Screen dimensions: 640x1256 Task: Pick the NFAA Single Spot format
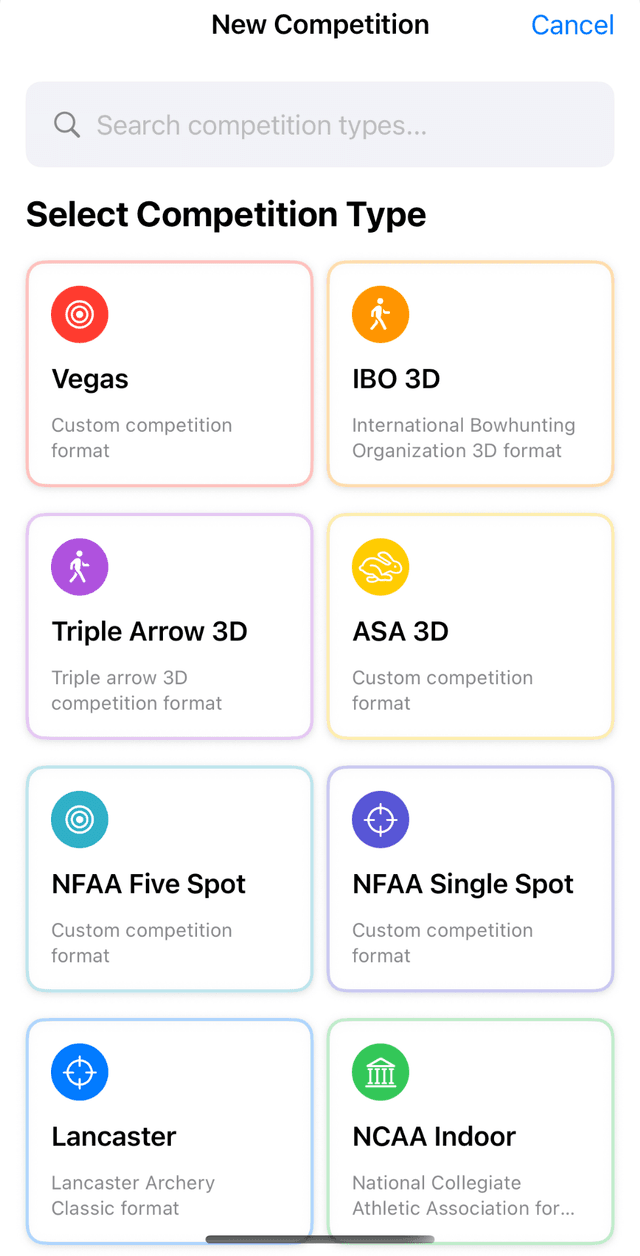click(470, 880)
